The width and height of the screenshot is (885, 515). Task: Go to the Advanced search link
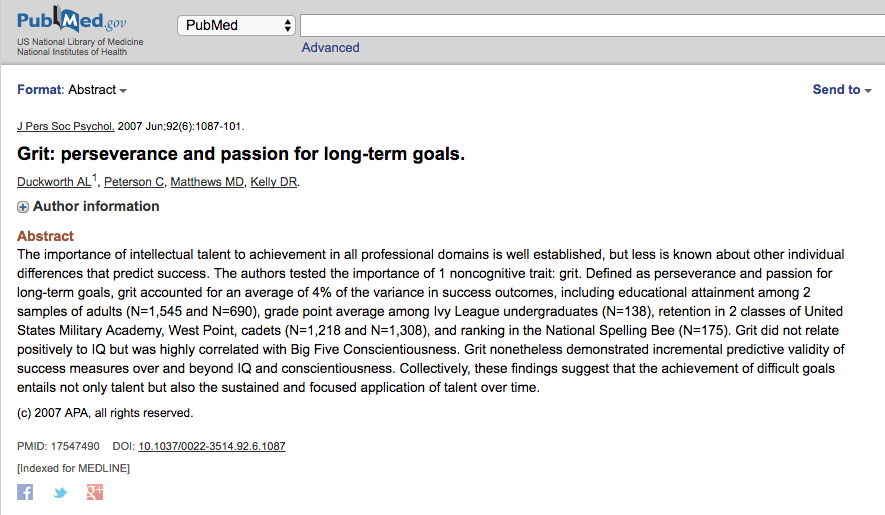(x=330, y=47)
